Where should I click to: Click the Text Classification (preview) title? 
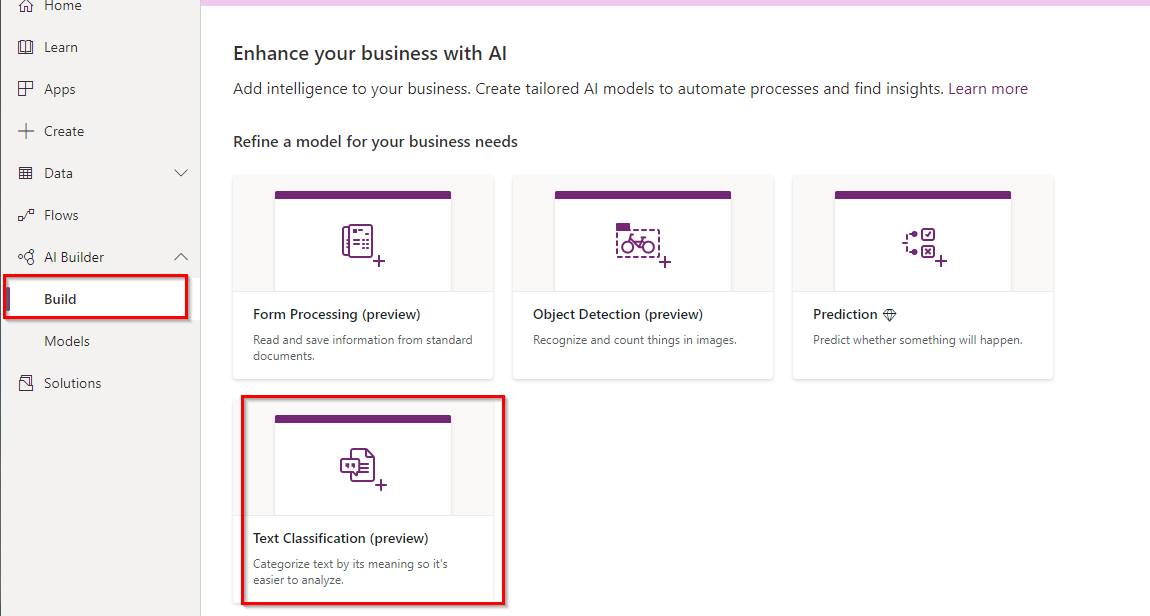pyautogui.click(x=341, y=539)
